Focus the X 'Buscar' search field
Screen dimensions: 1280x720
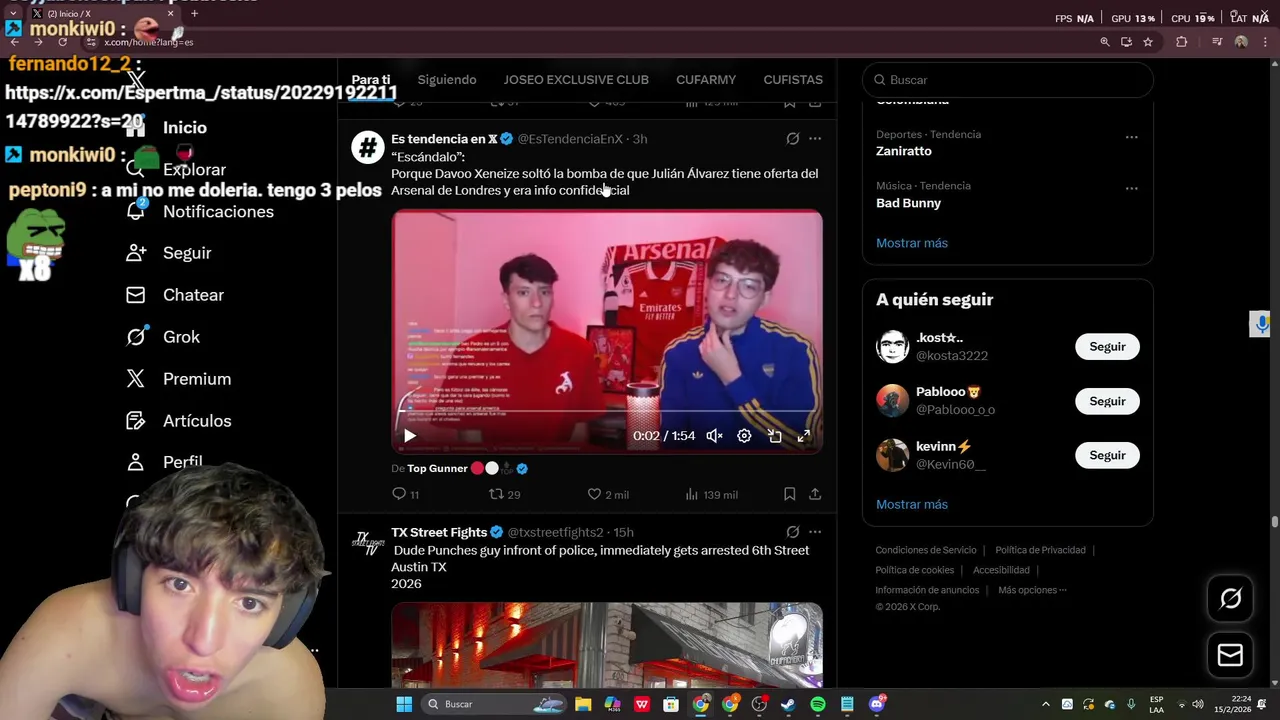click(x=1008, y=80)
